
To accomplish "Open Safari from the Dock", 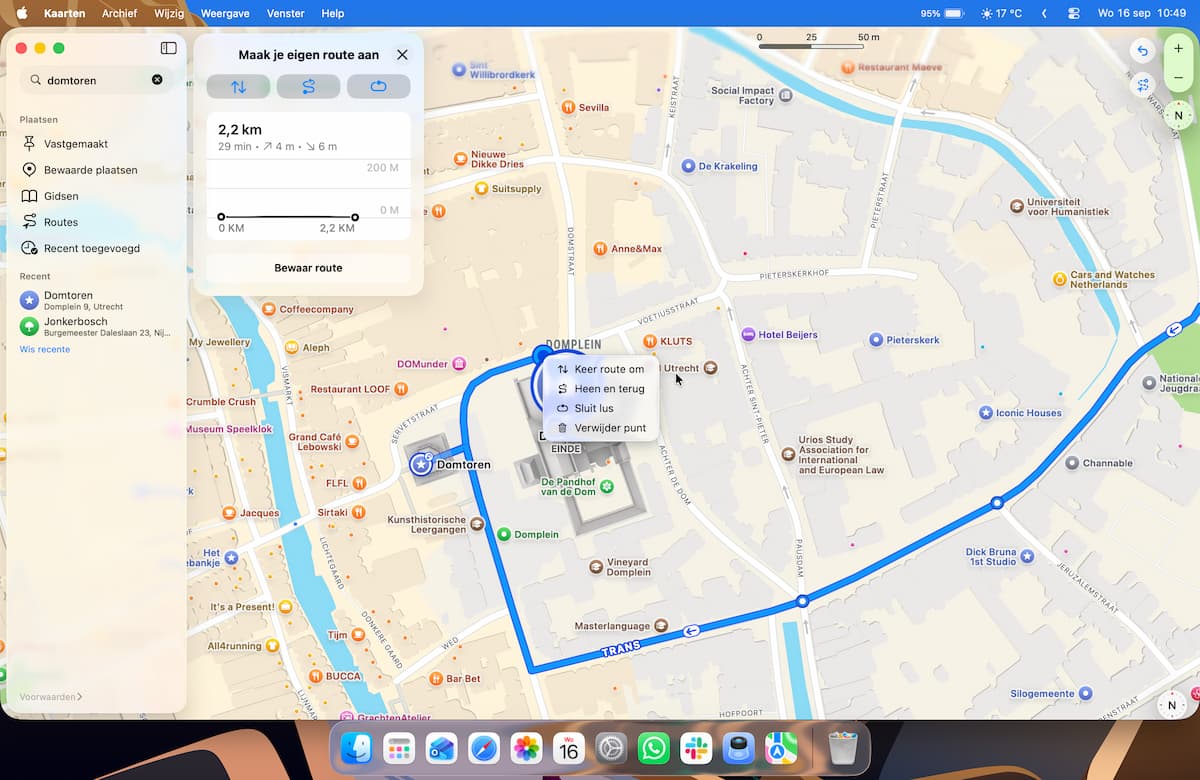I will (484, 748).
